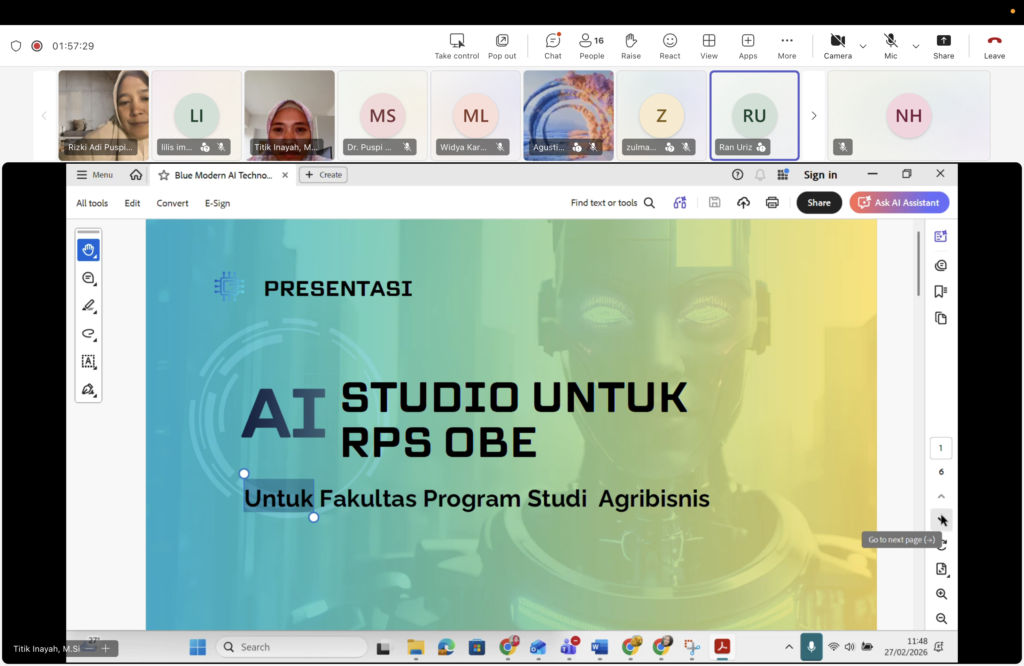Open the Apps panel
Viewport: 1024px width, 666px height.
coord(748,41)
